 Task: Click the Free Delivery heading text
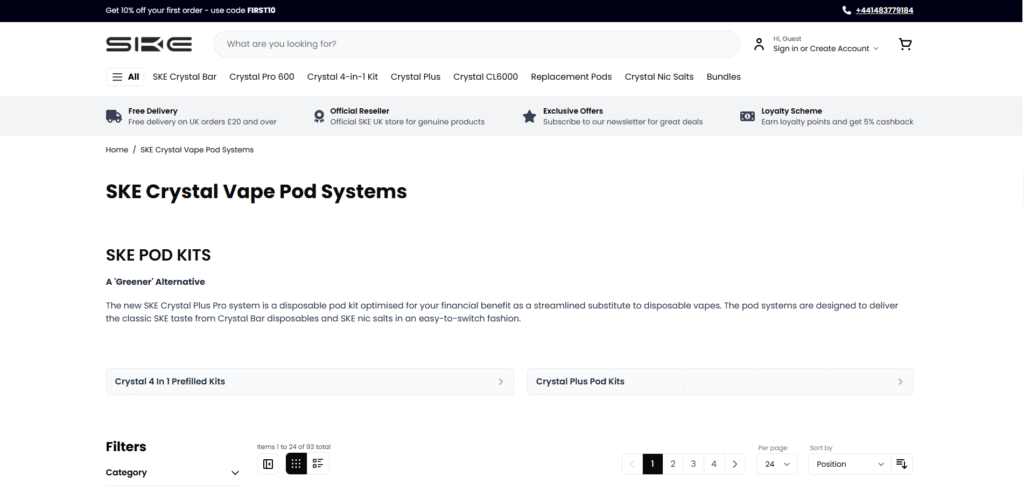point(153,111)
